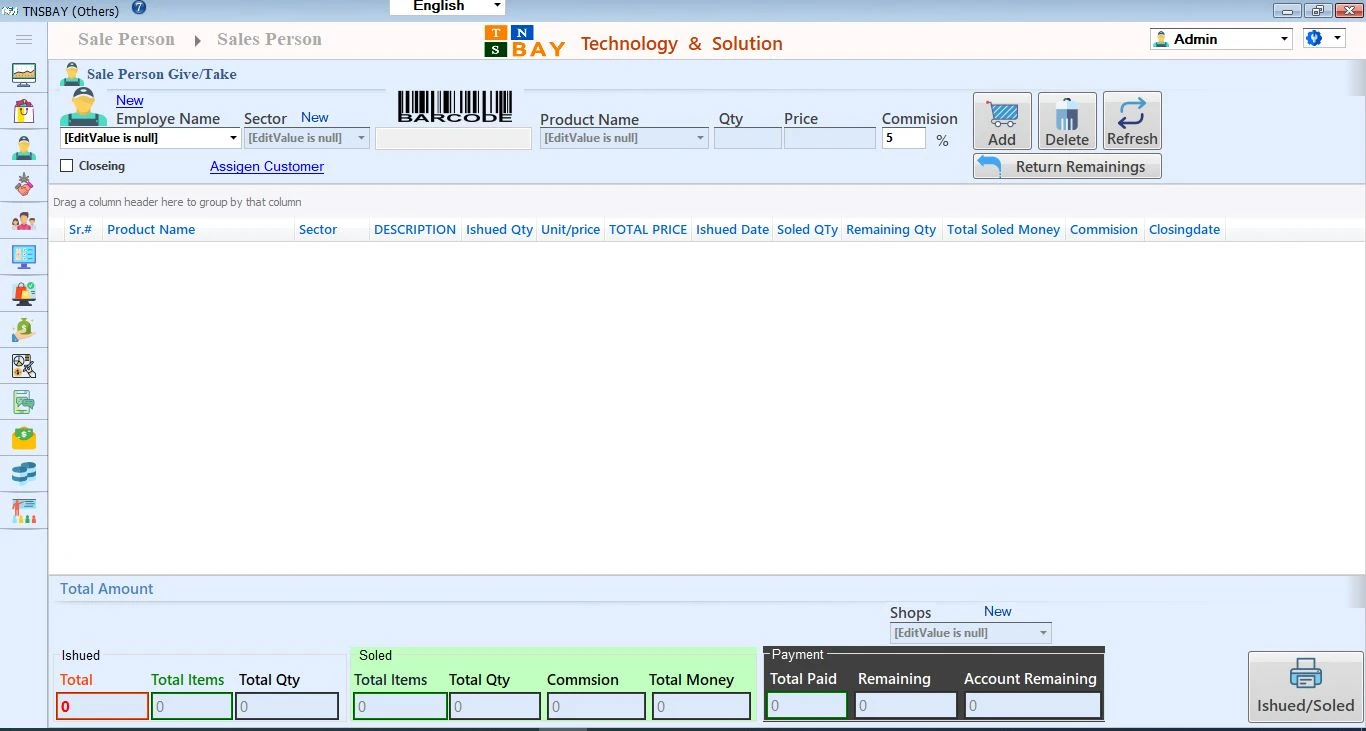Screen dimensions: 1366x731
Task: Enable the Closeing checkbox
Action: (67, 166)
